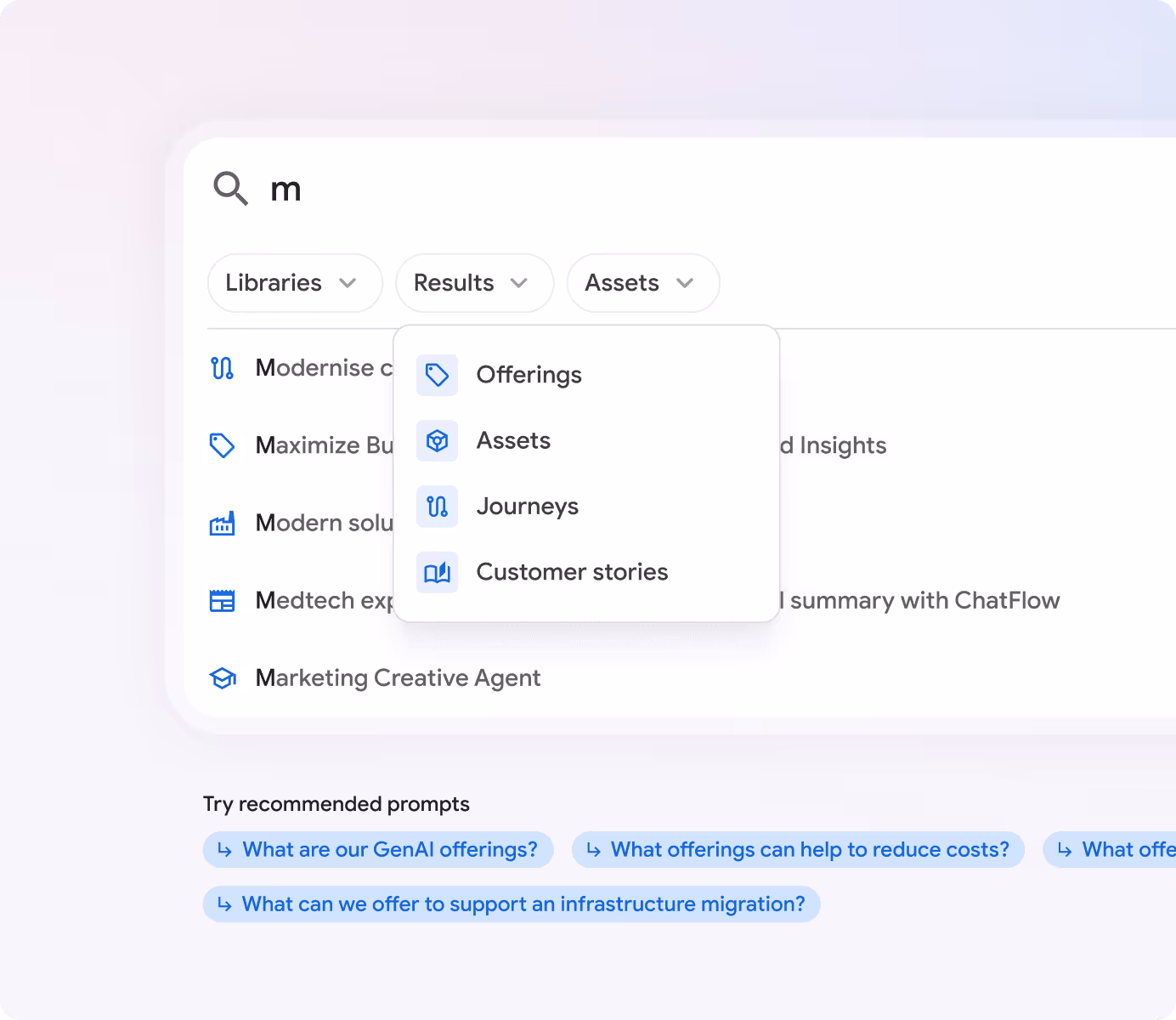Click arrow icon in infrastructure migration prompt

pyautogui.click(x=224, y=904)
